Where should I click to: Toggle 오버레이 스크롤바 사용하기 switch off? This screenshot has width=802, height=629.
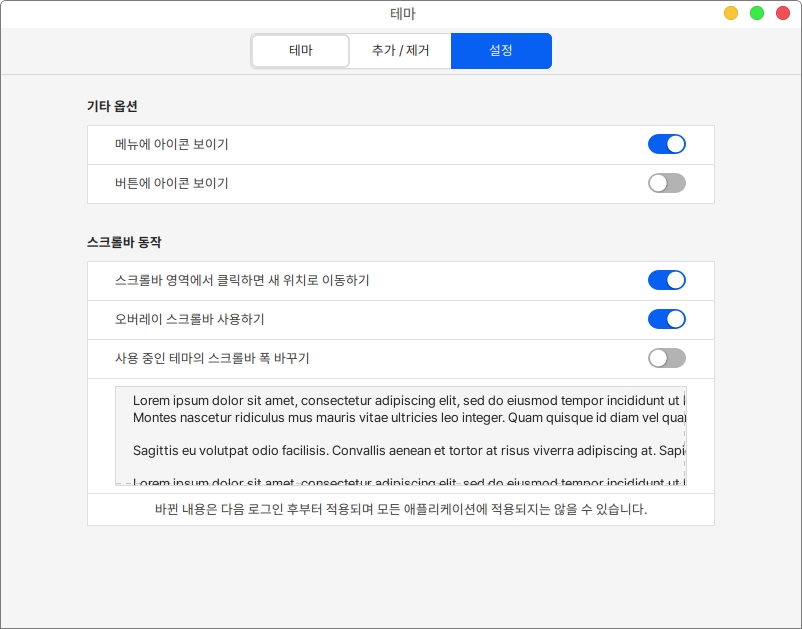666,319
